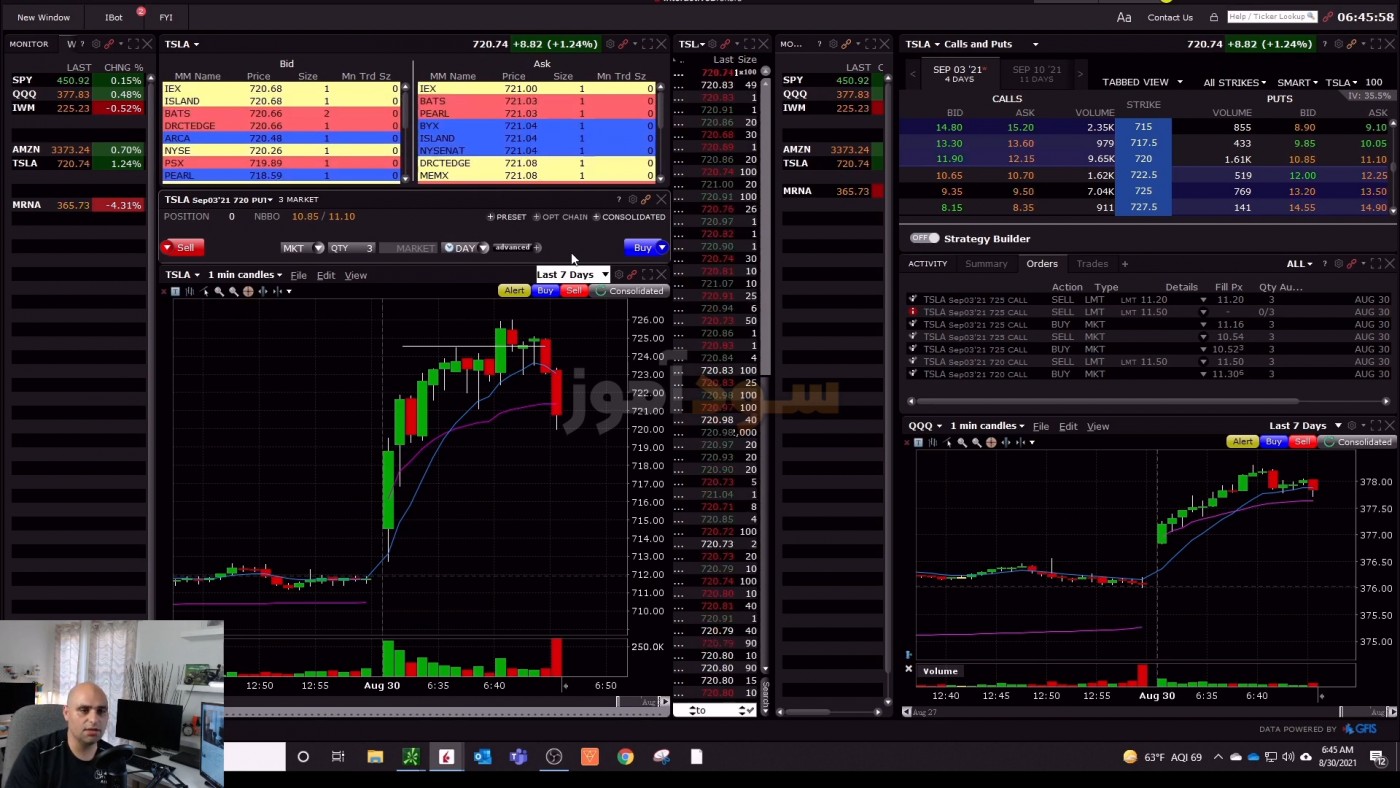Open ALL filter dropdown in Activity panel
Image resolution: width=1400 pixels, height=788 pixels.
(1299, 264)
